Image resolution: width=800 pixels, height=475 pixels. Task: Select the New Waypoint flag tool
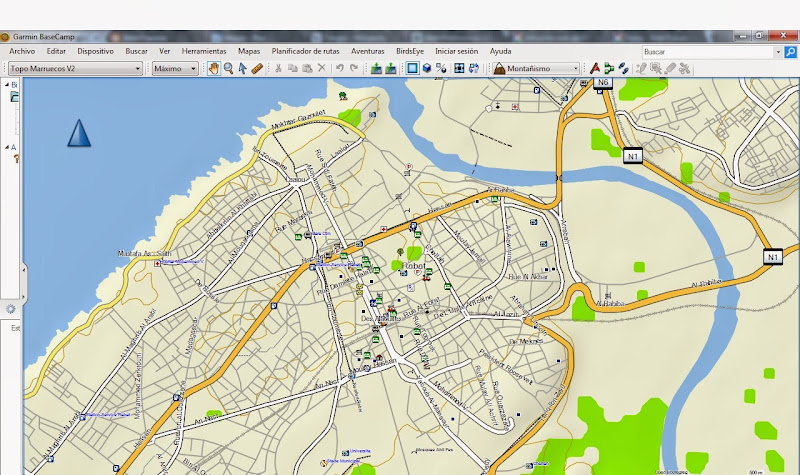coord(594,68)
